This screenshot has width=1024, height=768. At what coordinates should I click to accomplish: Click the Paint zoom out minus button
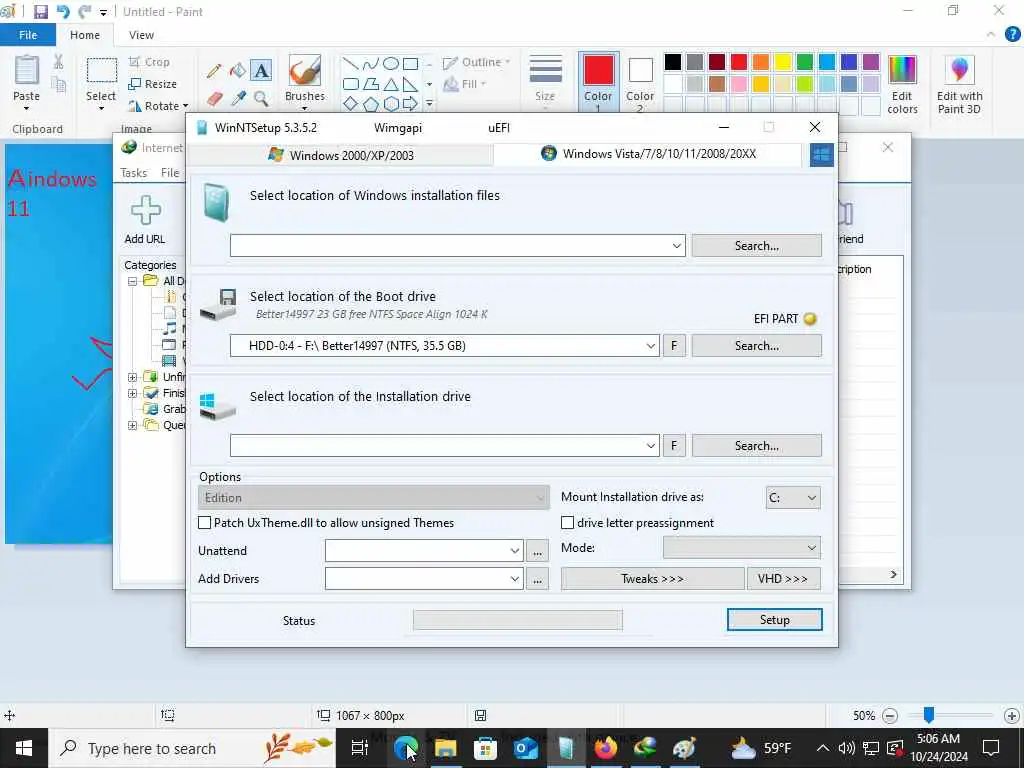pyautogui.click(x=889, y=716)
